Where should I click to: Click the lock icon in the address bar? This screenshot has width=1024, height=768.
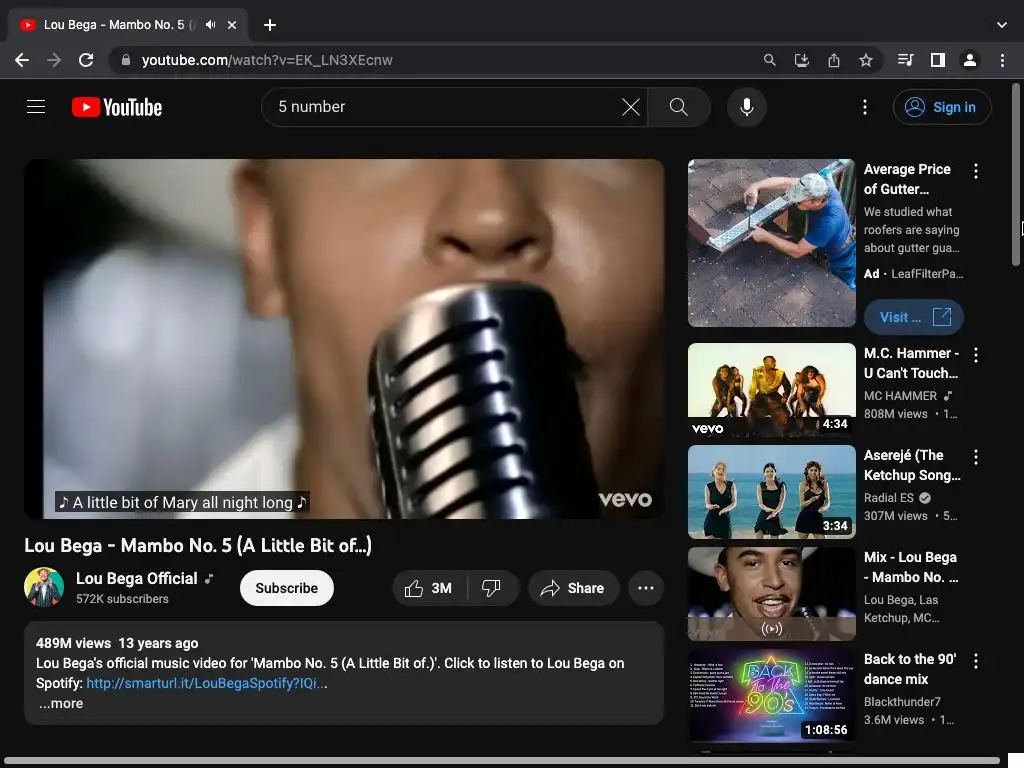pyautogui.click(x=126, y=60)
